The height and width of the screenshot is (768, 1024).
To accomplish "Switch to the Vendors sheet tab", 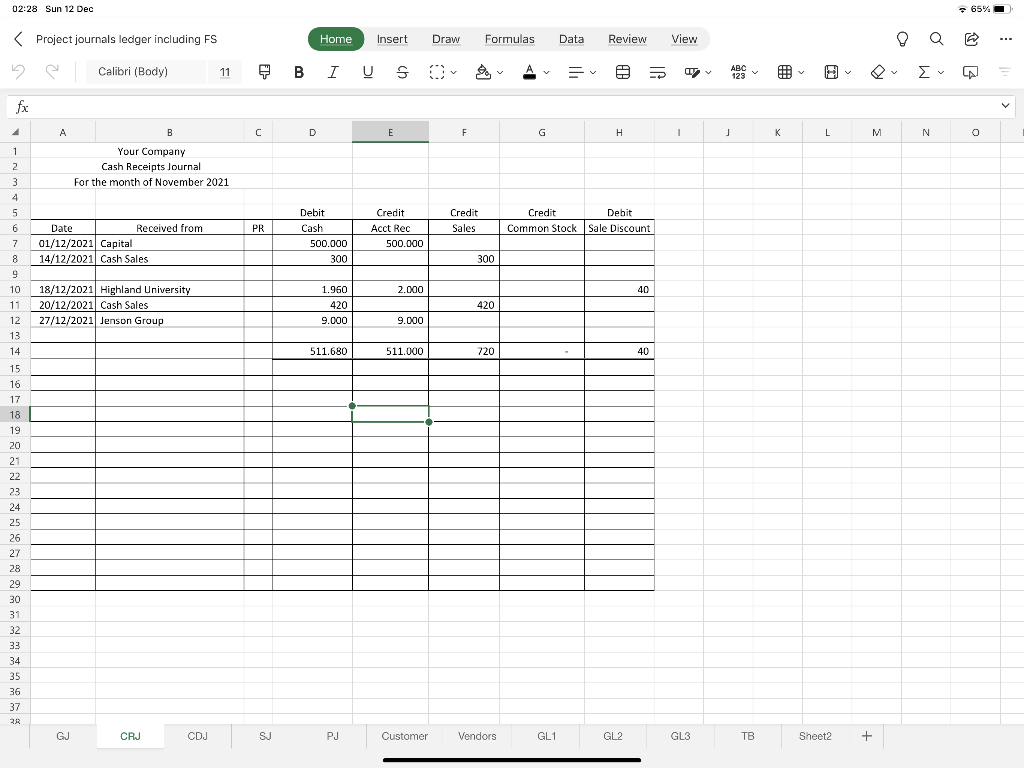I will pos(477,736).
